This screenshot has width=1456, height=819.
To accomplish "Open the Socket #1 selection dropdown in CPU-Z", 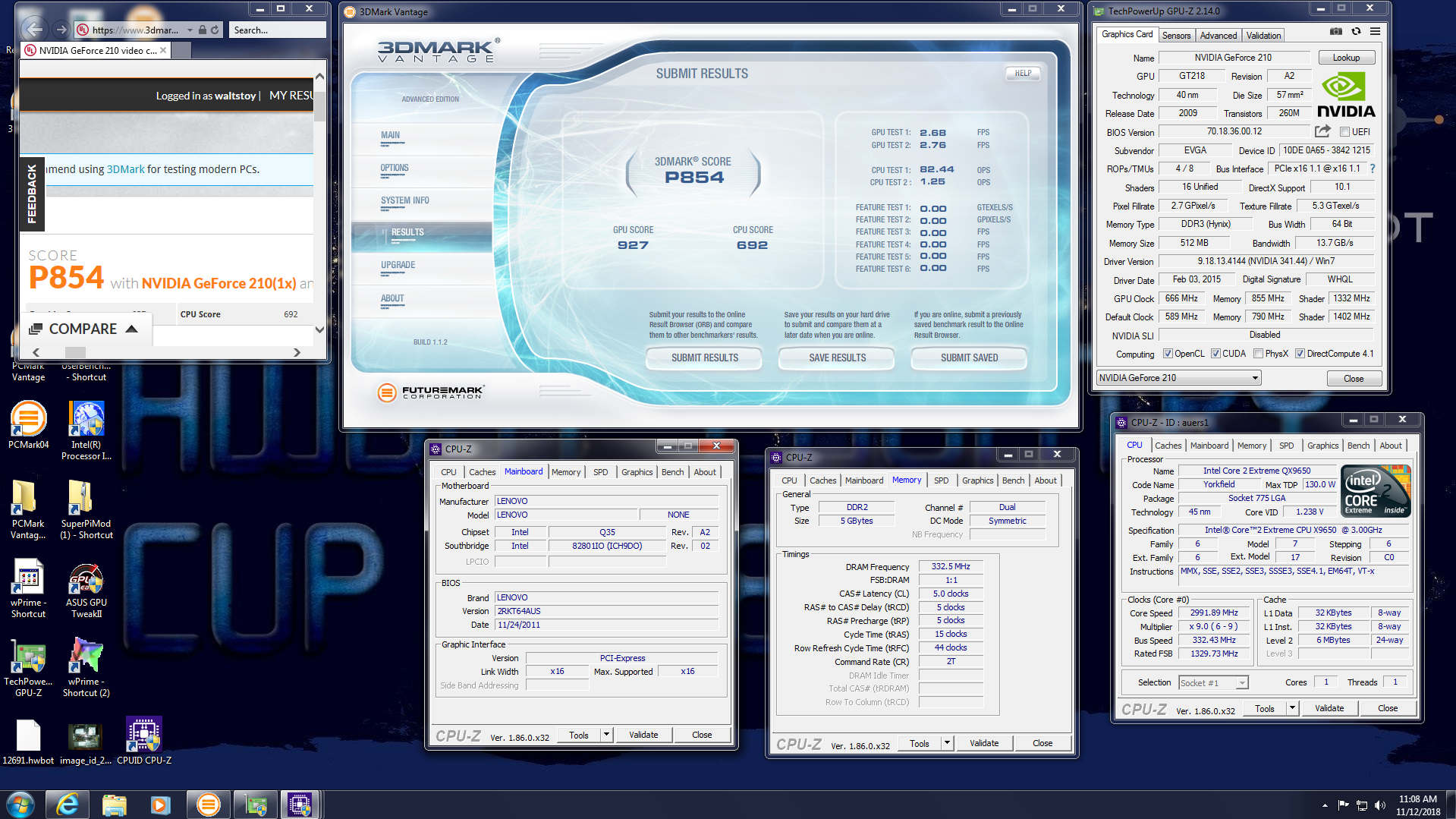I will coord(1213,683).
